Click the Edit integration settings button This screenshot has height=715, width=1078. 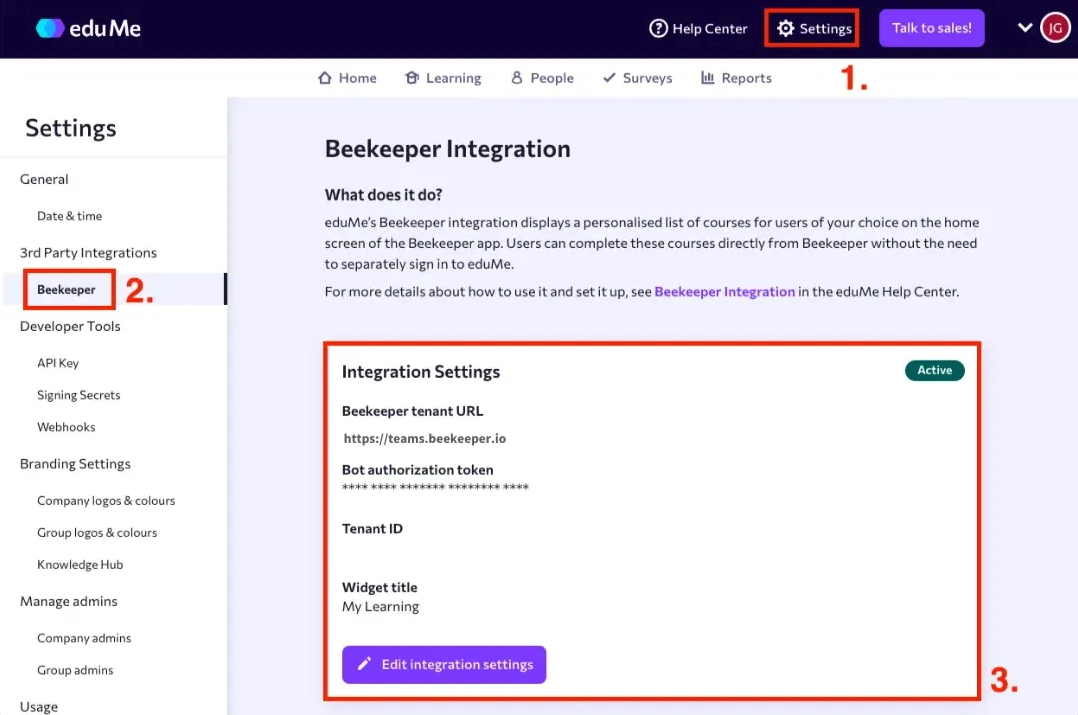click(444, 664)
